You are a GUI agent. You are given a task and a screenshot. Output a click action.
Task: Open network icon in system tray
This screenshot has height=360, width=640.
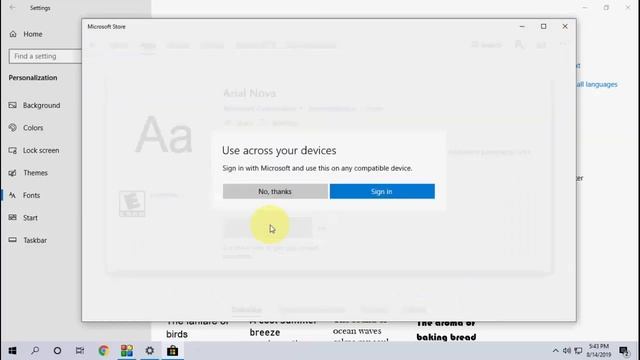tap(578, 351)
